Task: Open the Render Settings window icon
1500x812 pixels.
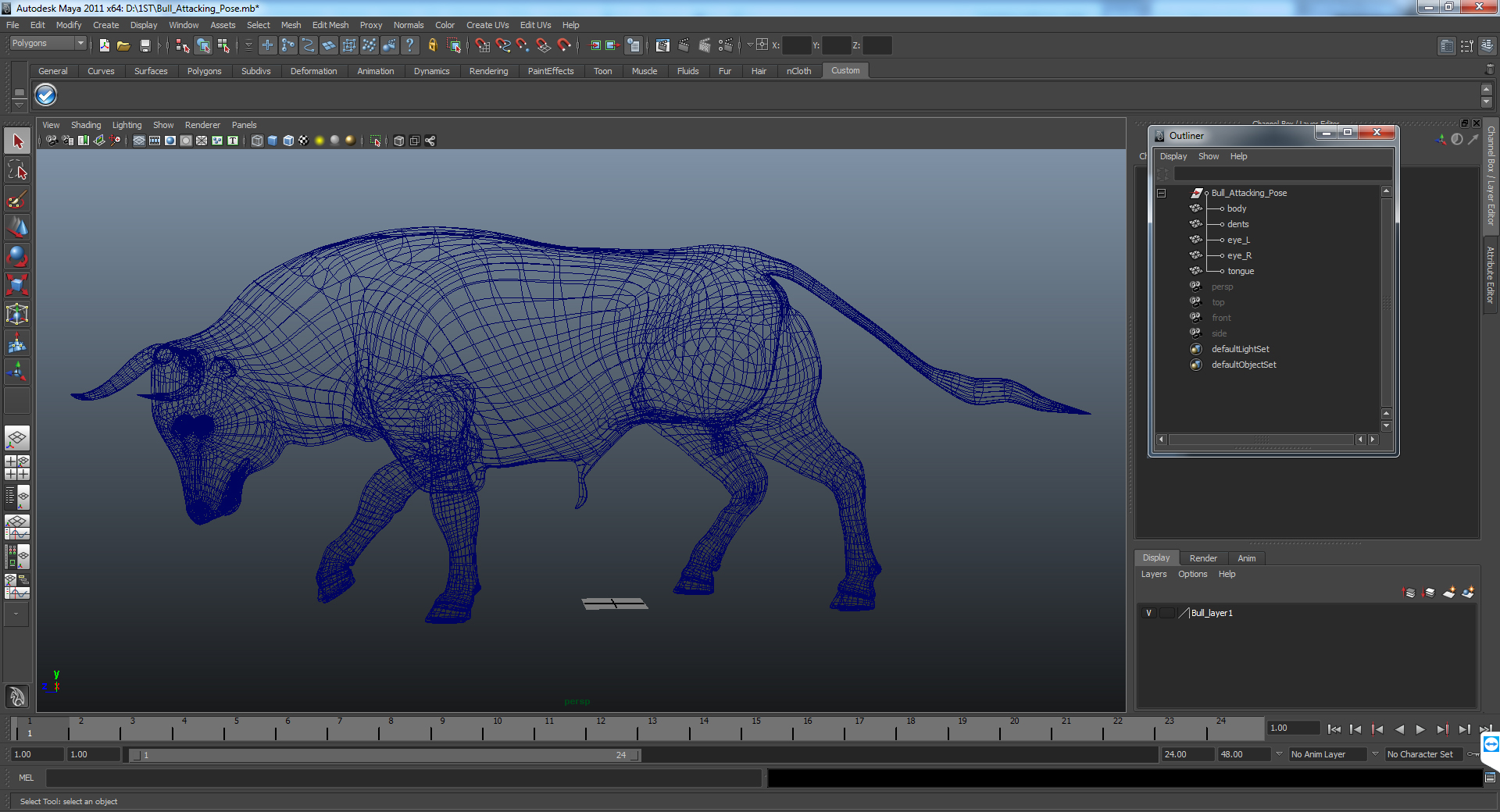Action: pos(725,46)
